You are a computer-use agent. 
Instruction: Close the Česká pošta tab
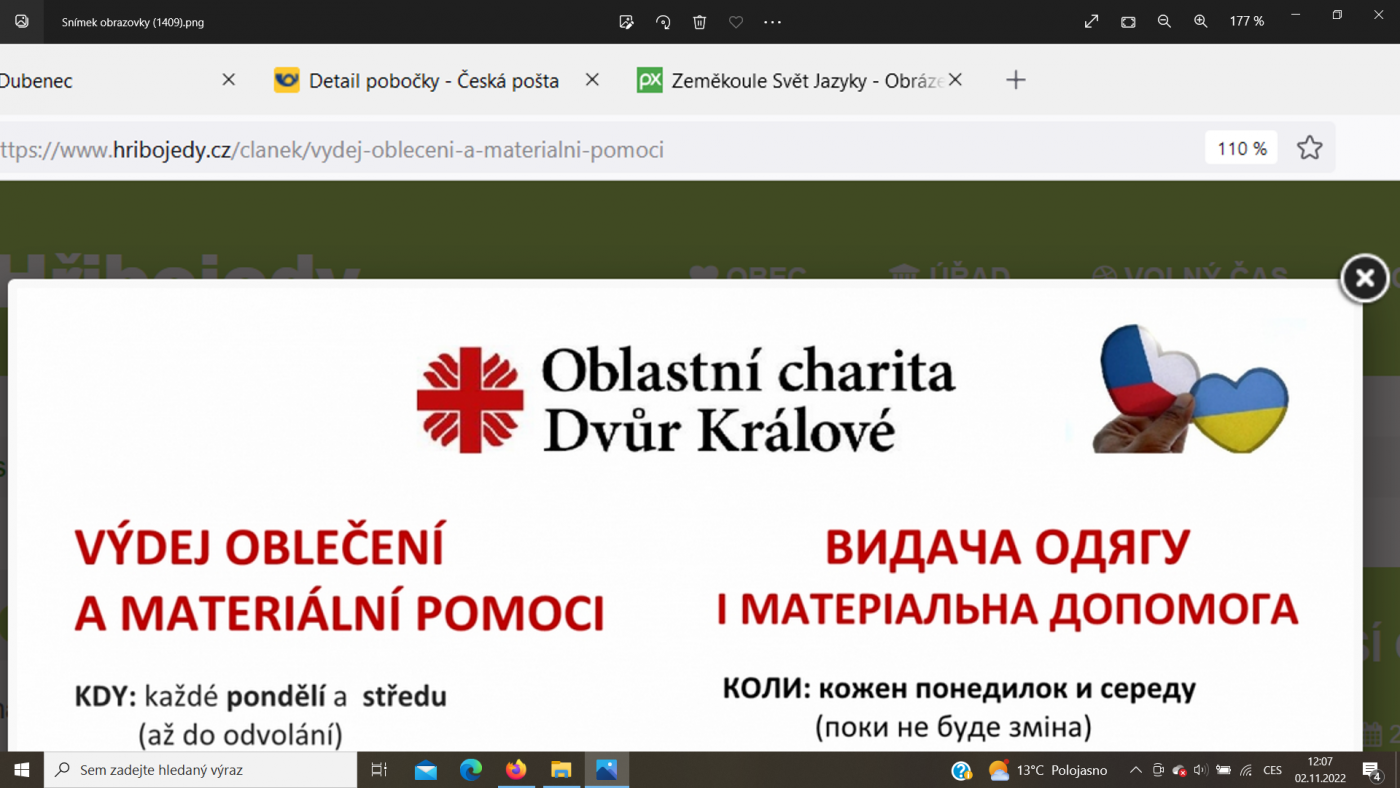point(592,80)
